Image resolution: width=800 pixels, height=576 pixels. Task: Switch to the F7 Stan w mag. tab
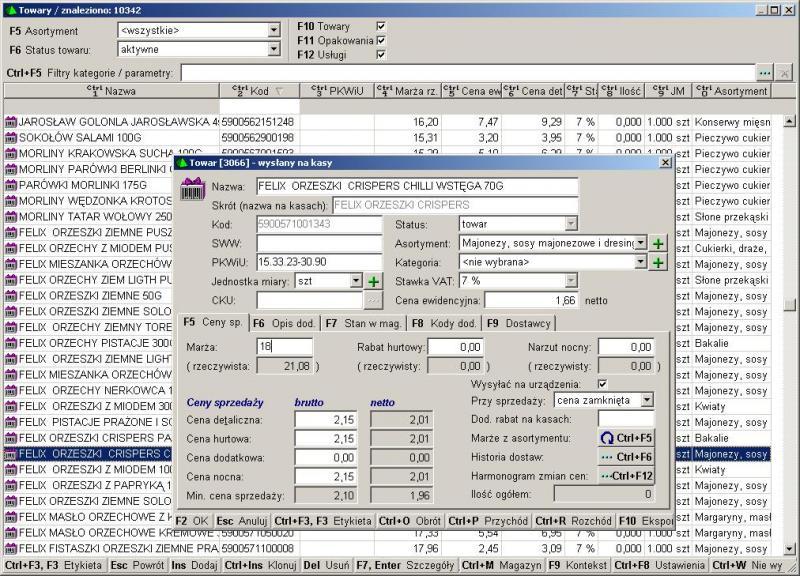(x=364, y=323)
